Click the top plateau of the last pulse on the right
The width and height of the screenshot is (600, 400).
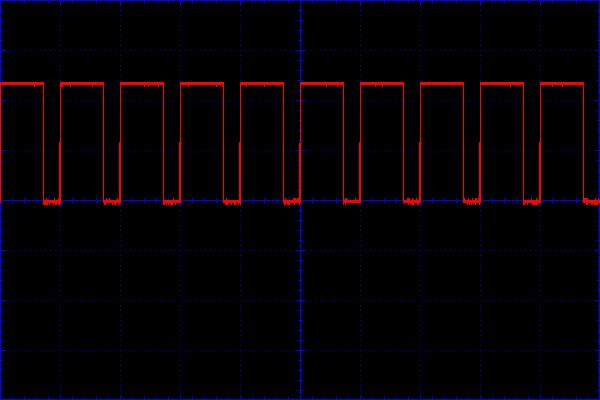click(562, 85)
